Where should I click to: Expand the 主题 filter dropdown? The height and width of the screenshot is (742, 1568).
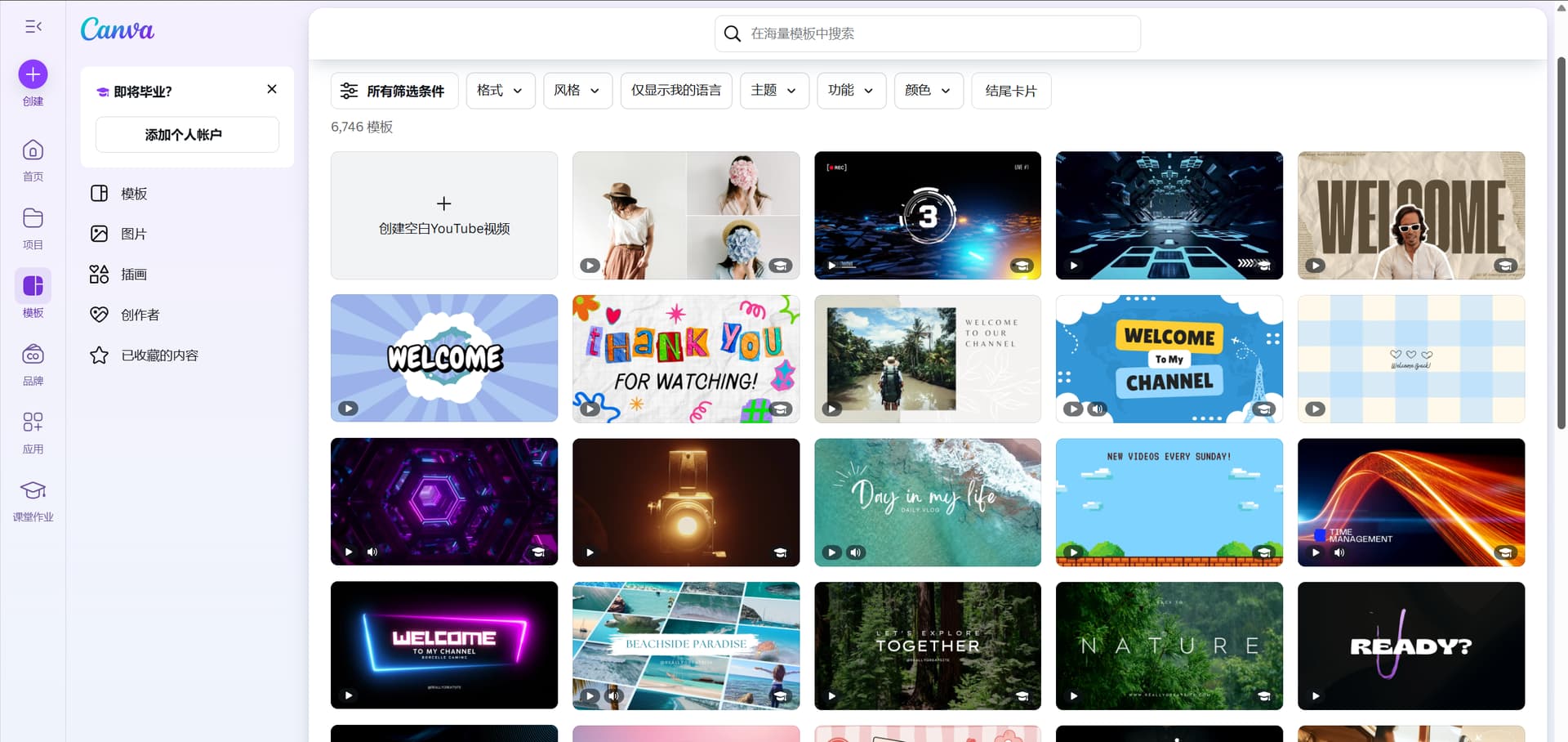[774, 91]
